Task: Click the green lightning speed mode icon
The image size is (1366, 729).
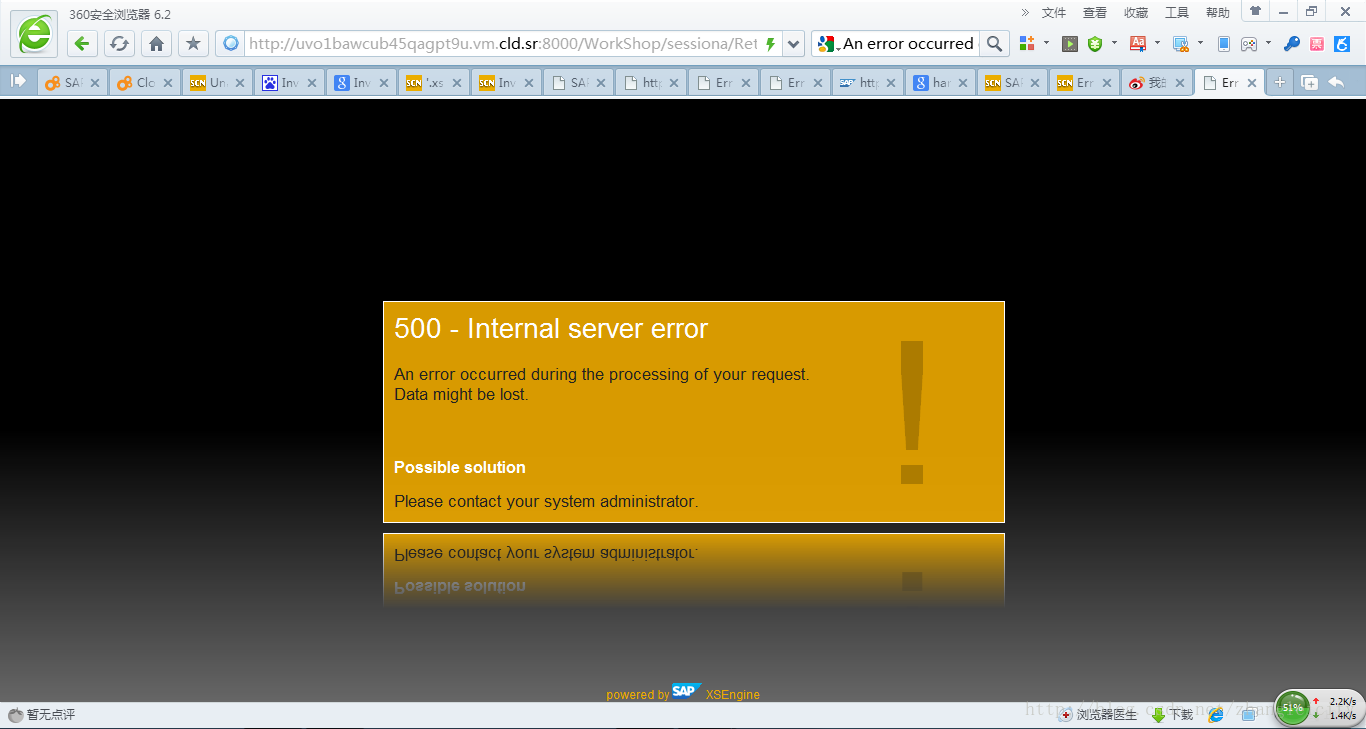Action: [x=770, y=44]
